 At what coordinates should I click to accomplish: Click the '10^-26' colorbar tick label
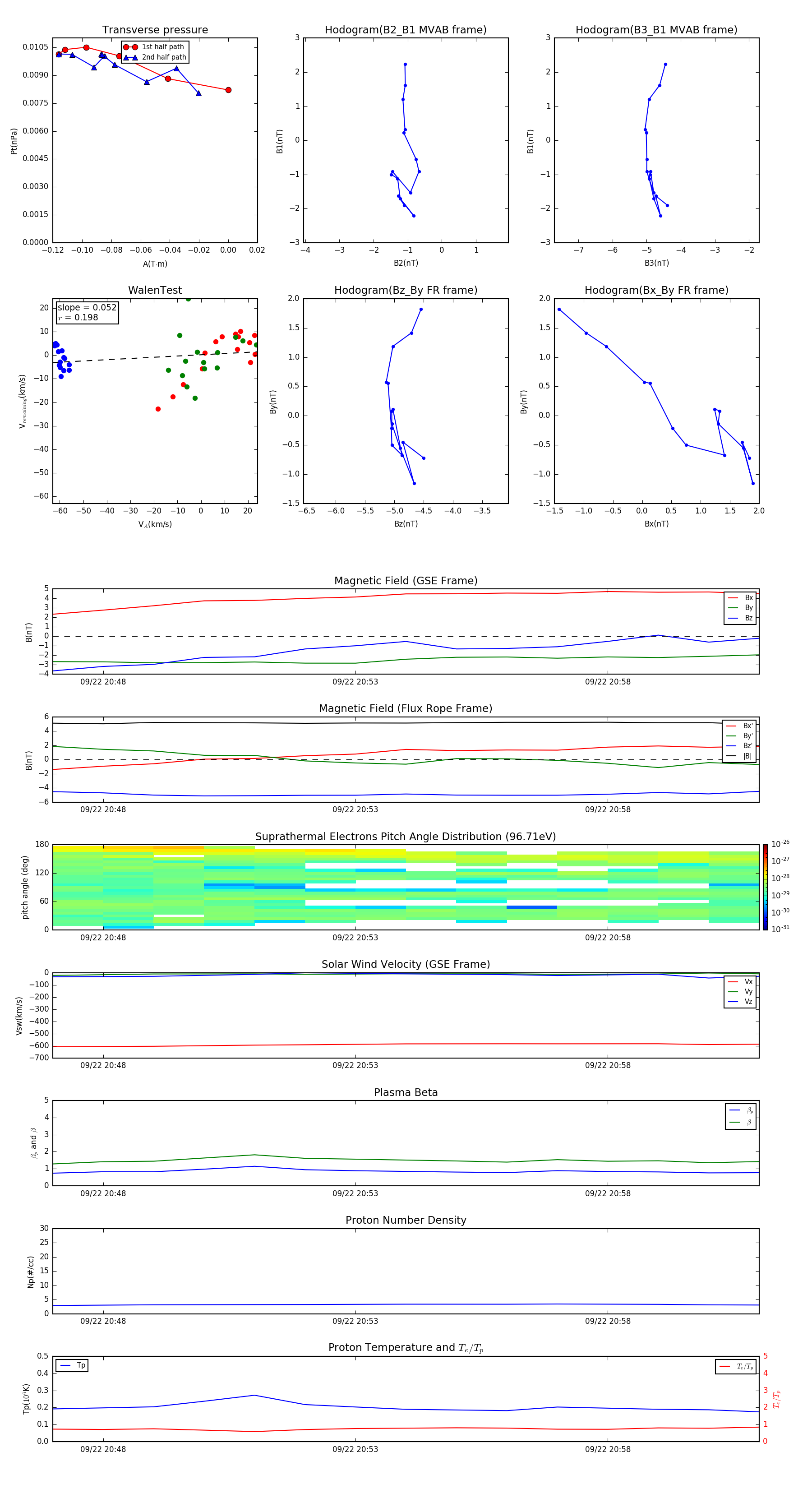pos(780,844)
